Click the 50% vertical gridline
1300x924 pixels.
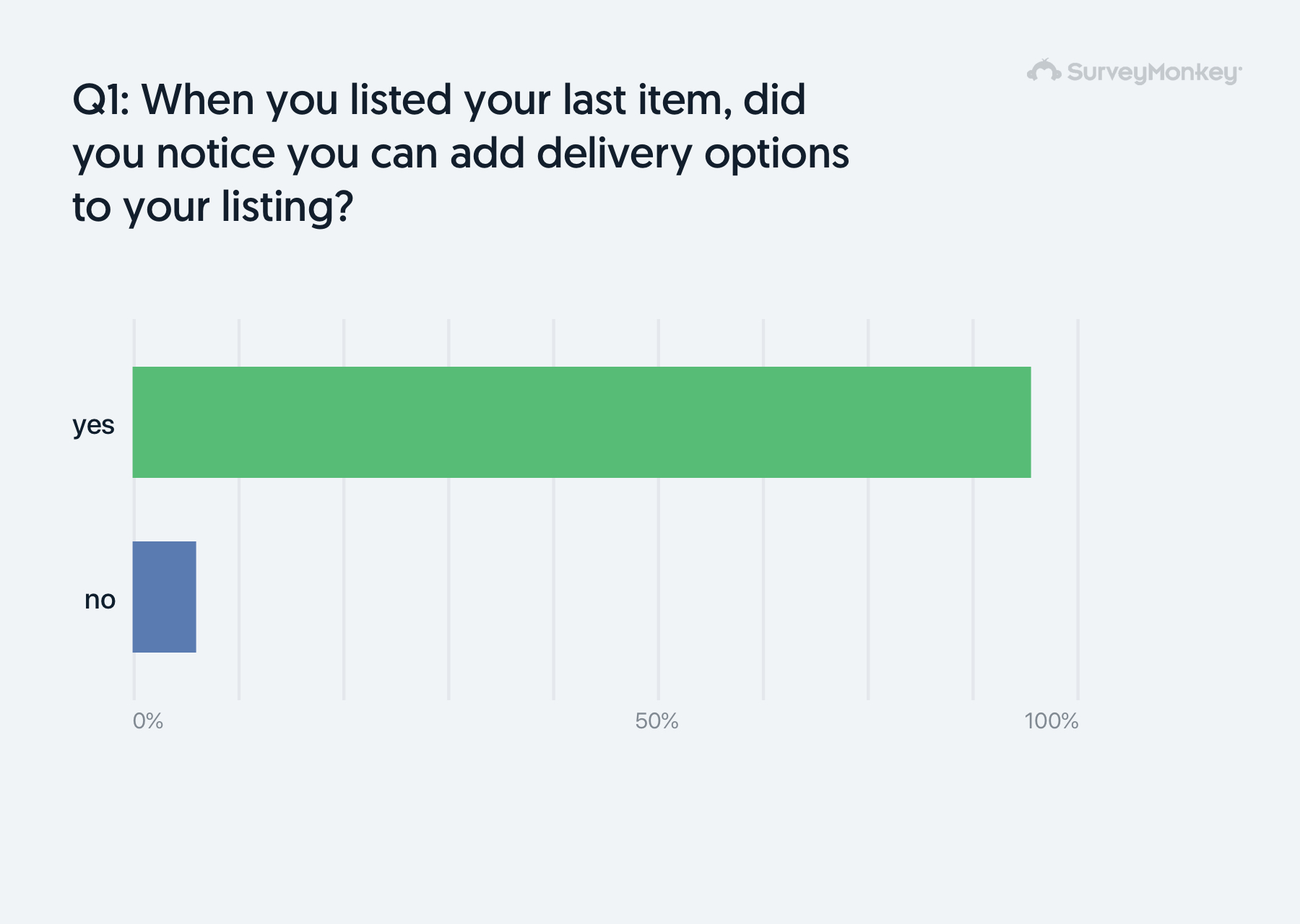pos(658,510)
